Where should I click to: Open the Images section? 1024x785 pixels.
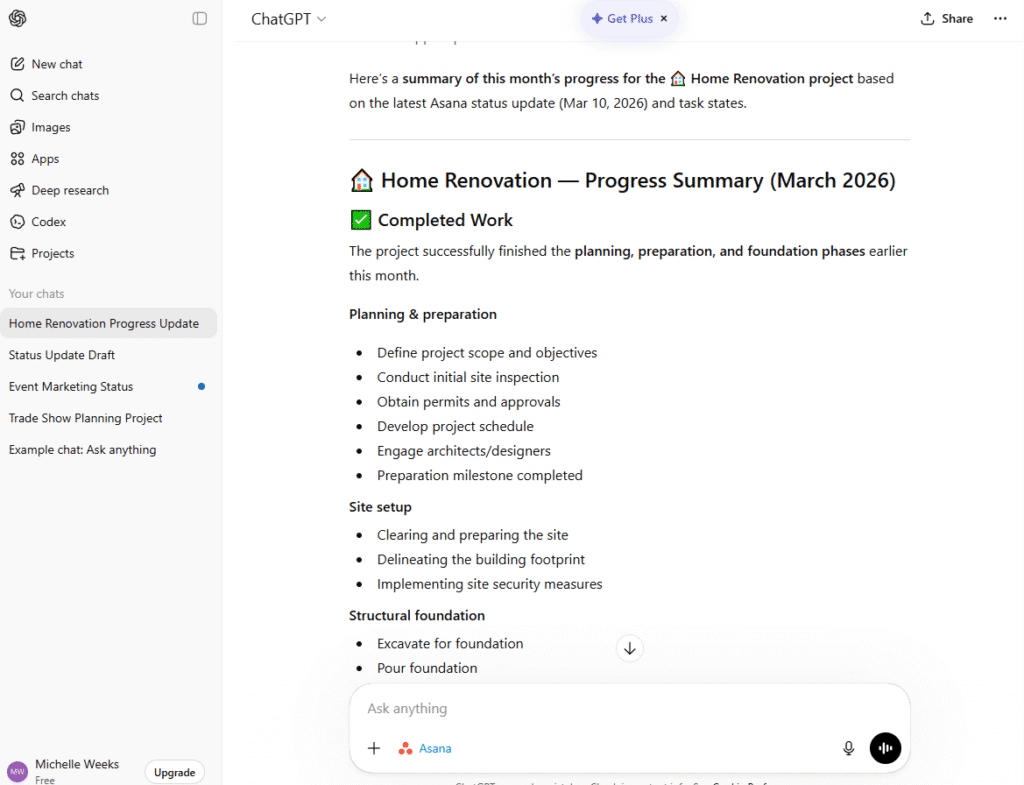tap(50, 128)
